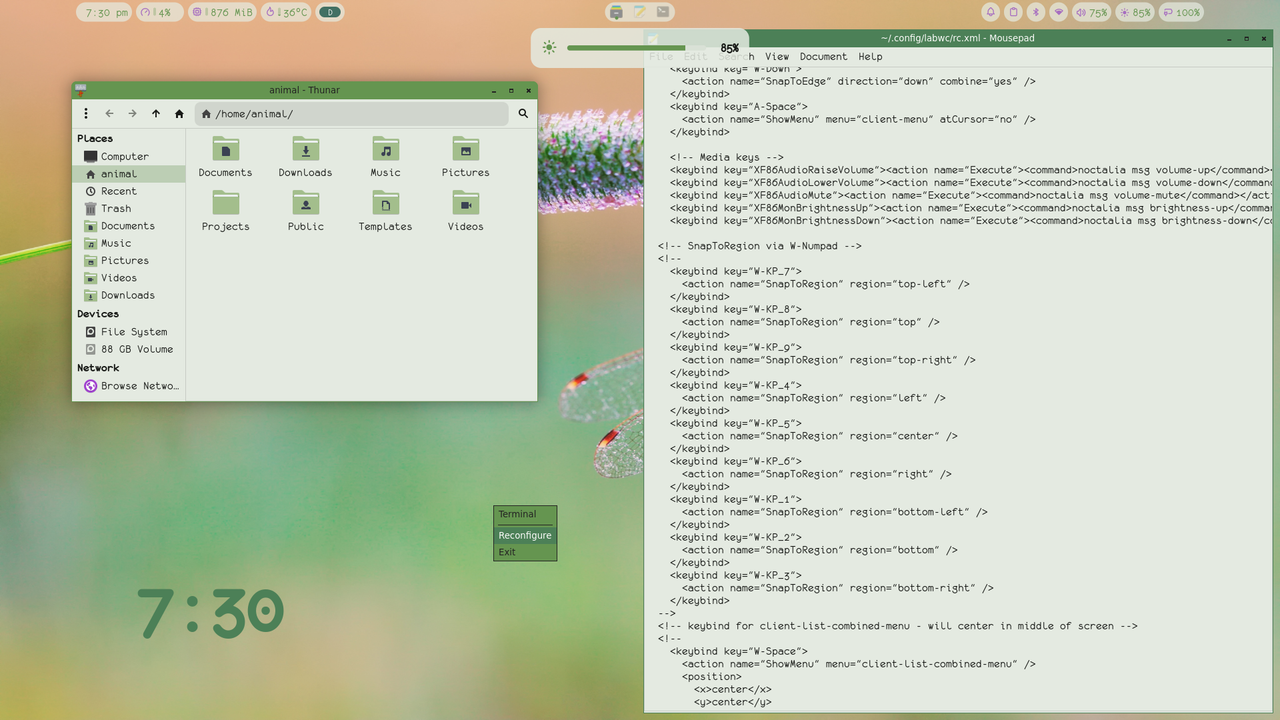
Task: Select the Public folder in Thunar
Action: (x=305, y=211)
